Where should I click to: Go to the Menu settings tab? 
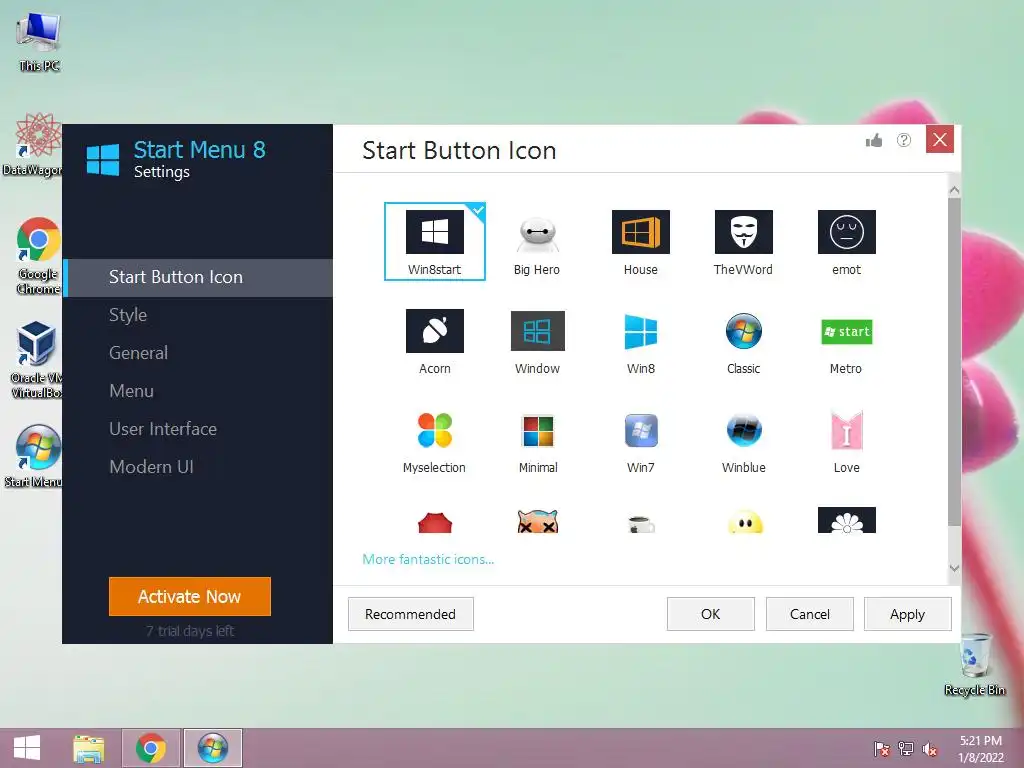tap(198, 391)
